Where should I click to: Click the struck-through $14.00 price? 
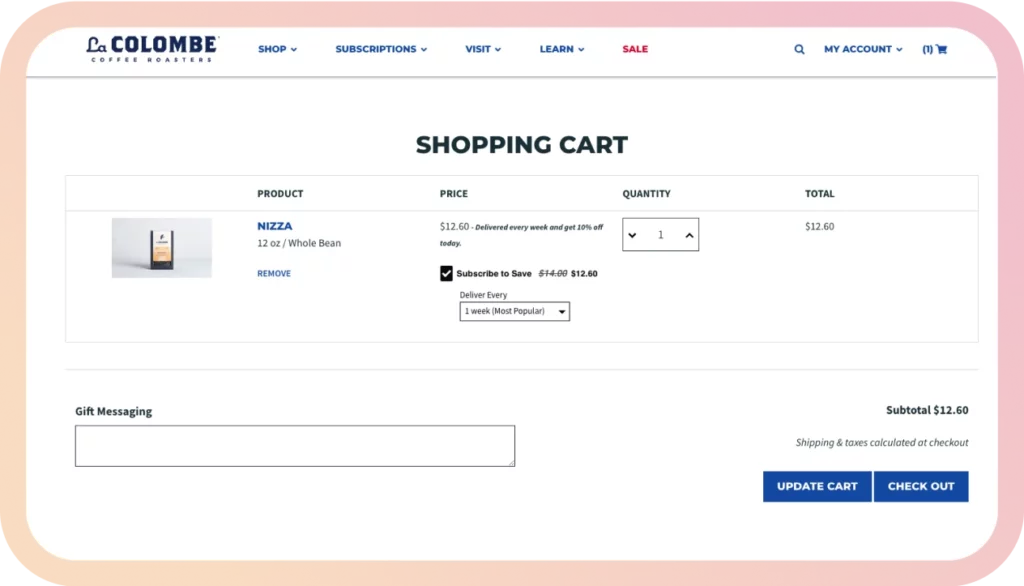coord(552,274)
